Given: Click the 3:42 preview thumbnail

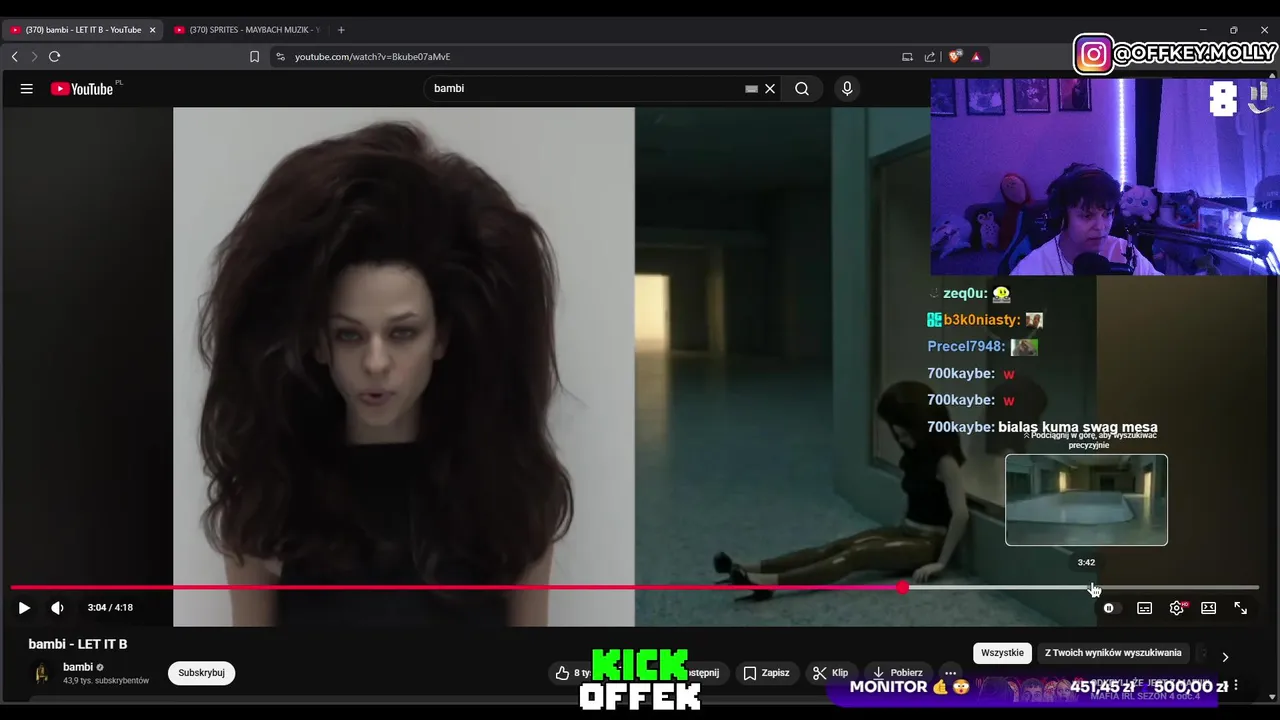Looking at the screenshot, I should coord(1086,500).
